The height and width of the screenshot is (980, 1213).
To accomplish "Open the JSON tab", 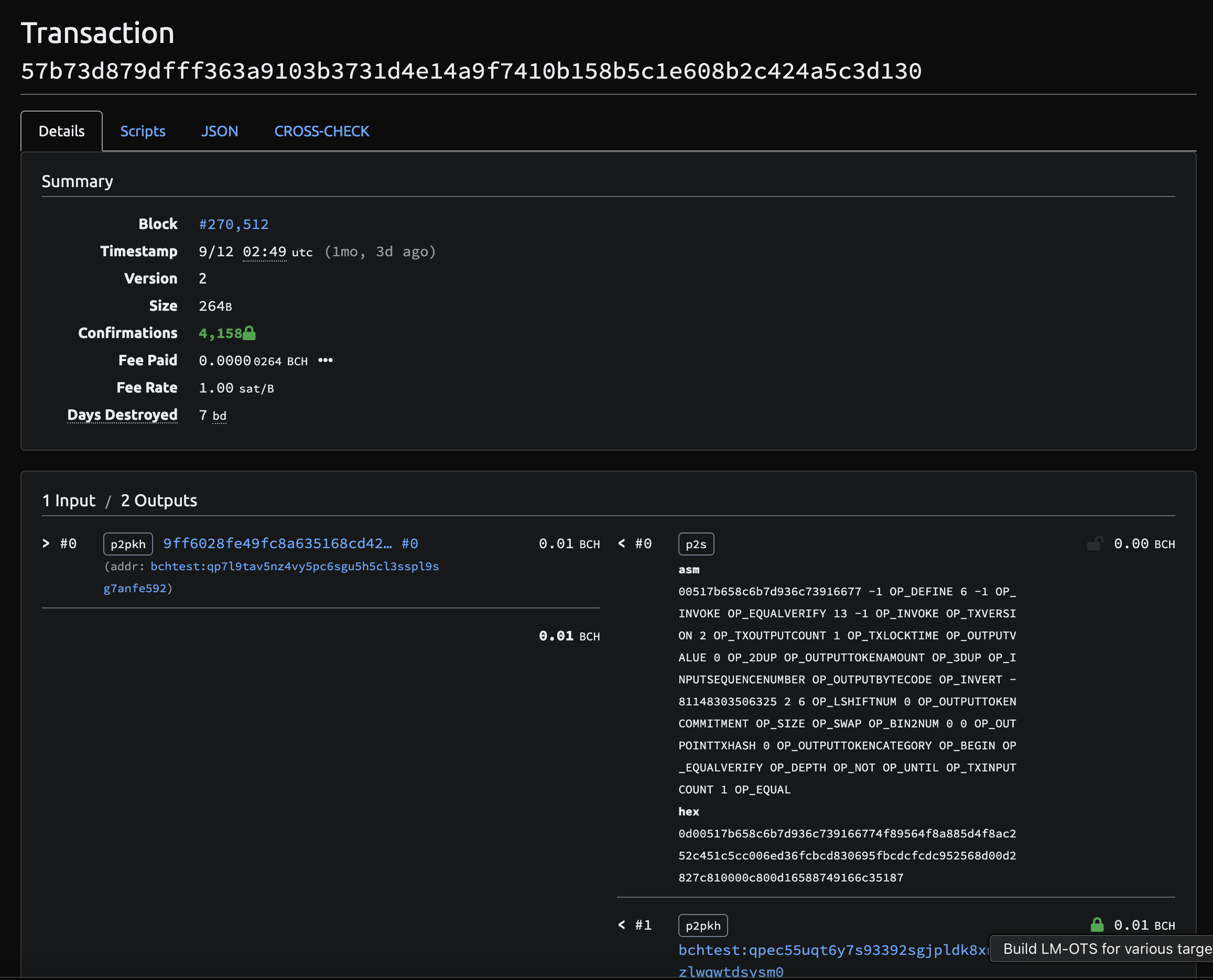I will 219,131.
